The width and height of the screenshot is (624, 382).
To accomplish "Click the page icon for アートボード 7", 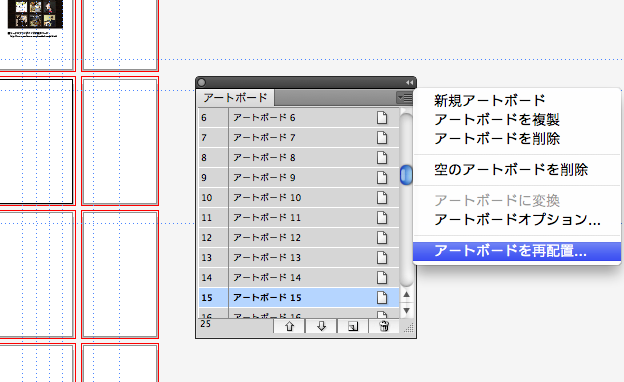I will (382, 138).
